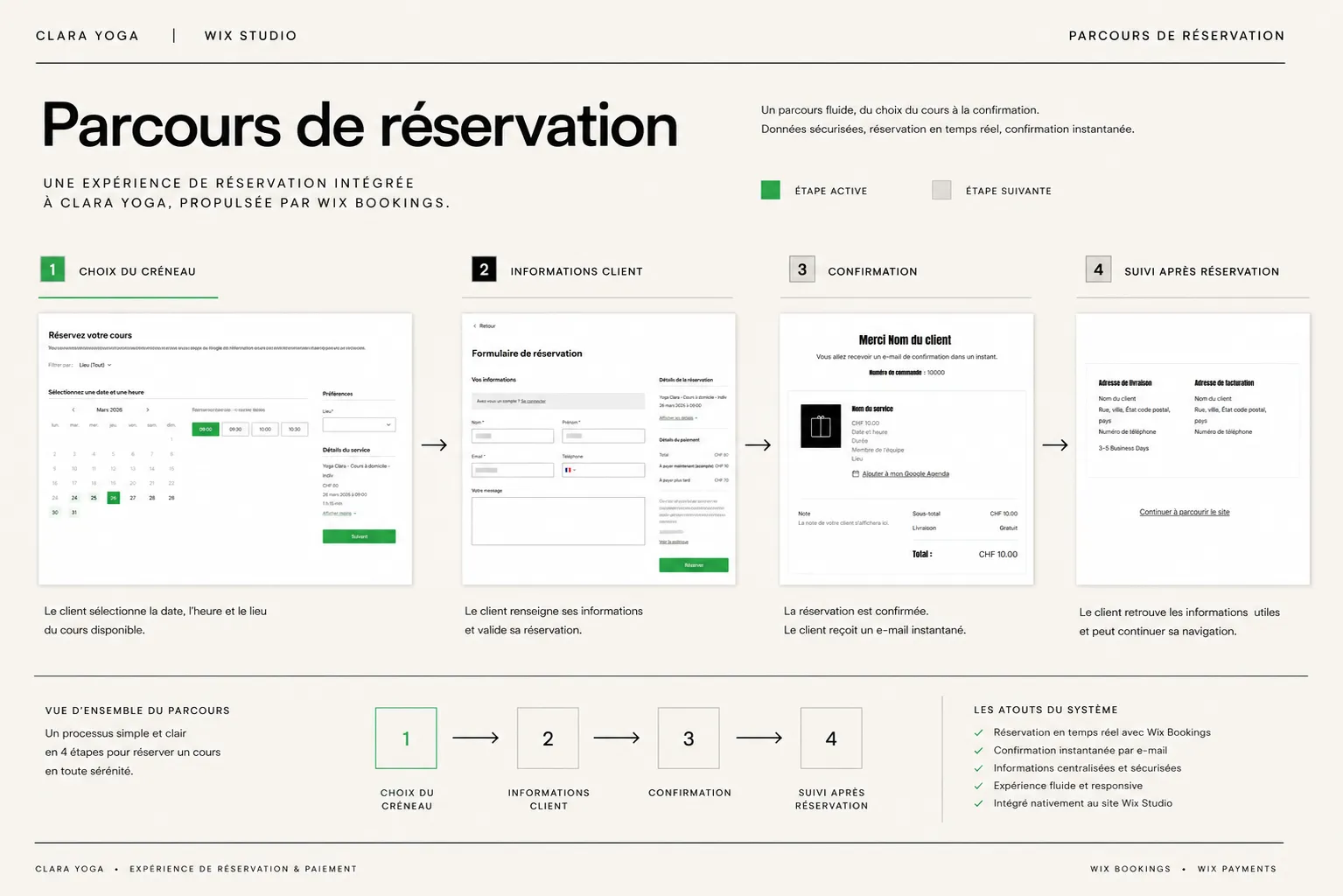Expand Afficher les détails in booking details
The width and height of the screenshot is (1343, 896).
(678, 418)
